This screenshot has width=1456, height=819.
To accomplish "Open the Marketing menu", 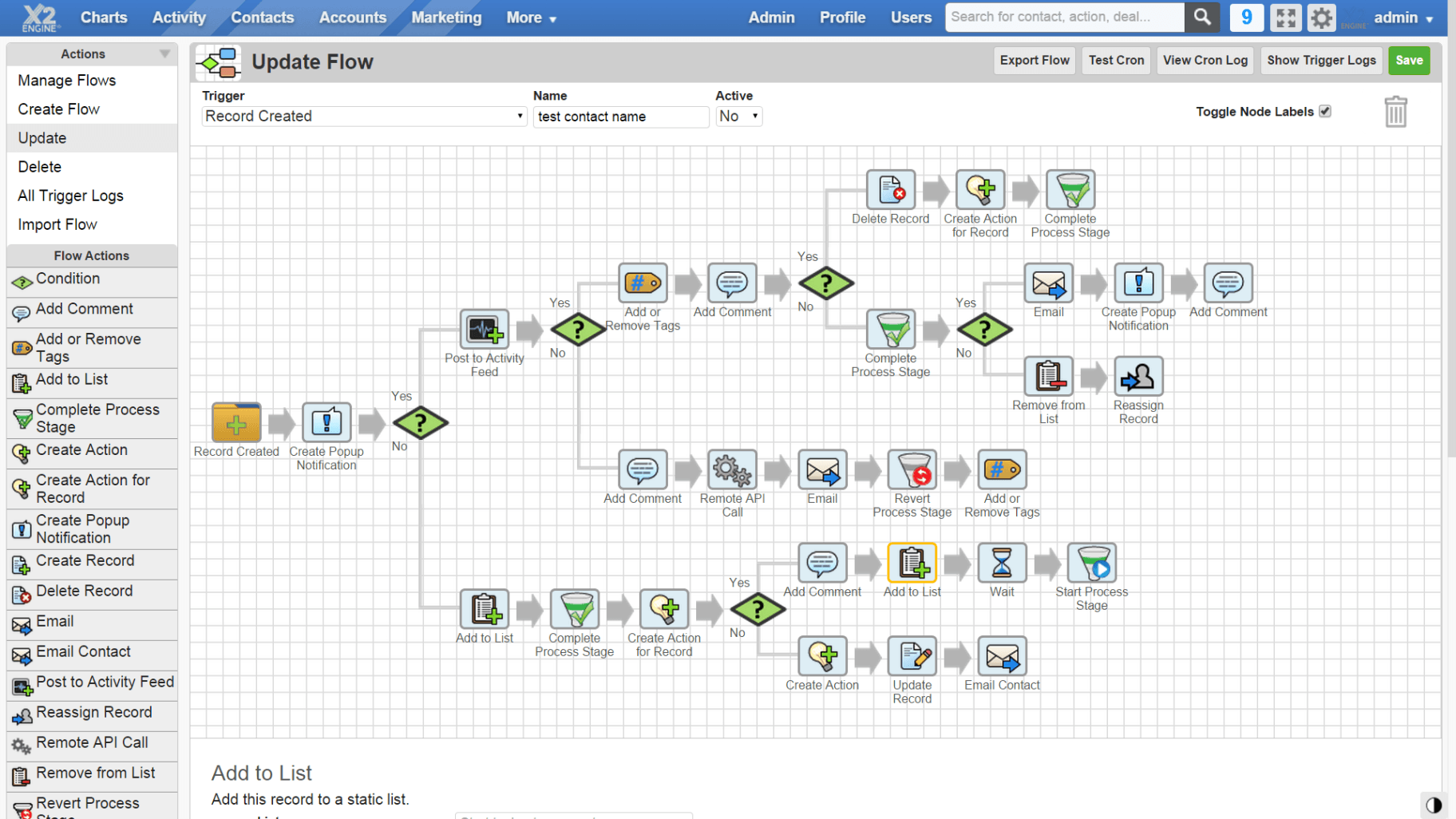I will (446, 18).
